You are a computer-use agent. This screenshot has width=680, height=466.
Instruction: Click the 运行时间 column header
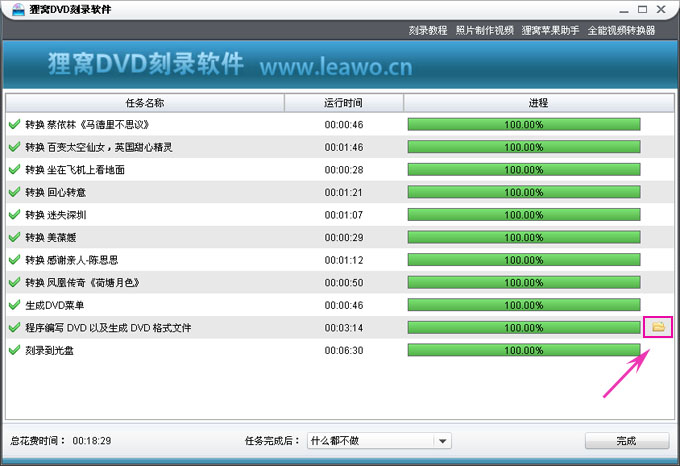tap(343, 103)
